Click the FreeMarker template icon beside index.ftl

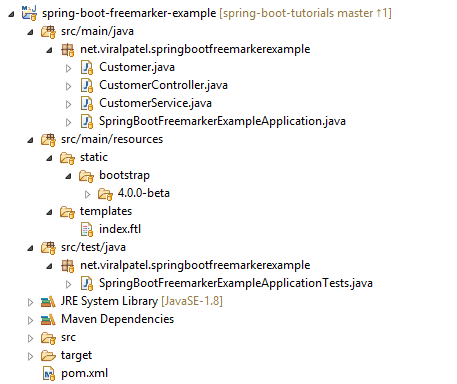click(87, 230)
